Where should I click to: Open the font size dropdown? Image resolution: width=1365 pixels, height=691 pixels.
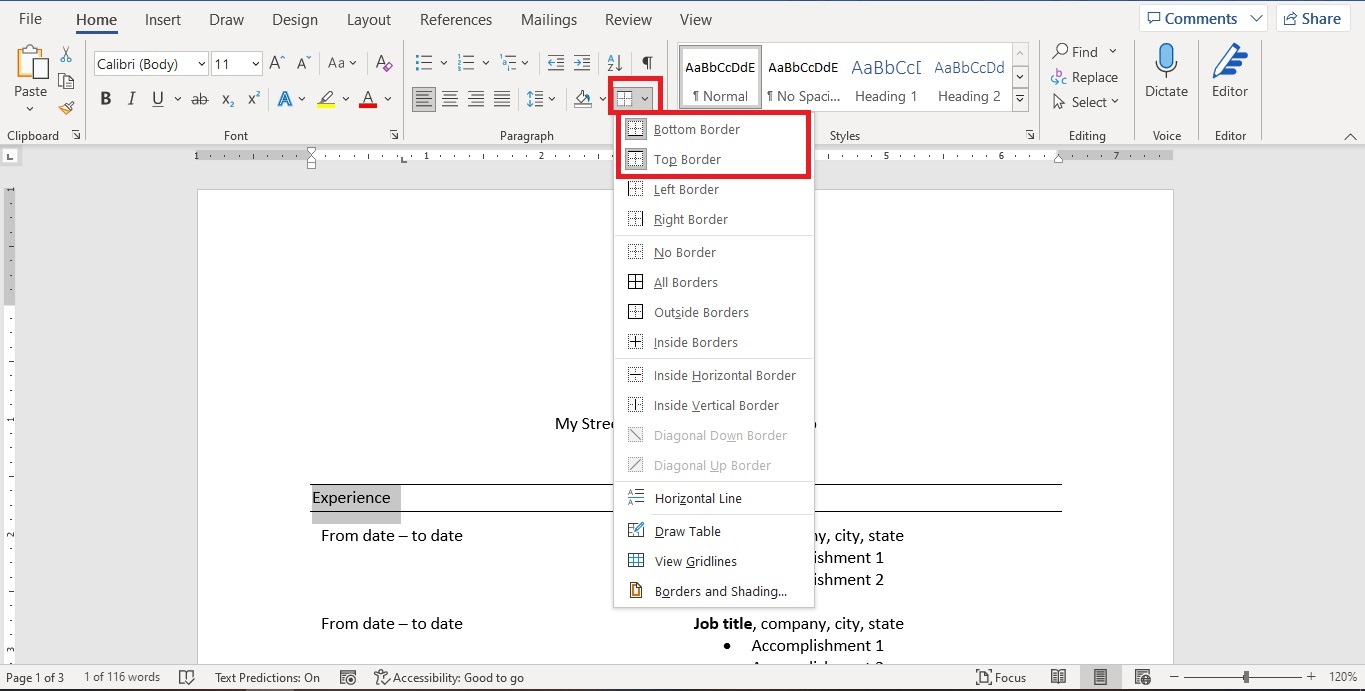pyautogui.click(x=256, y=64)
